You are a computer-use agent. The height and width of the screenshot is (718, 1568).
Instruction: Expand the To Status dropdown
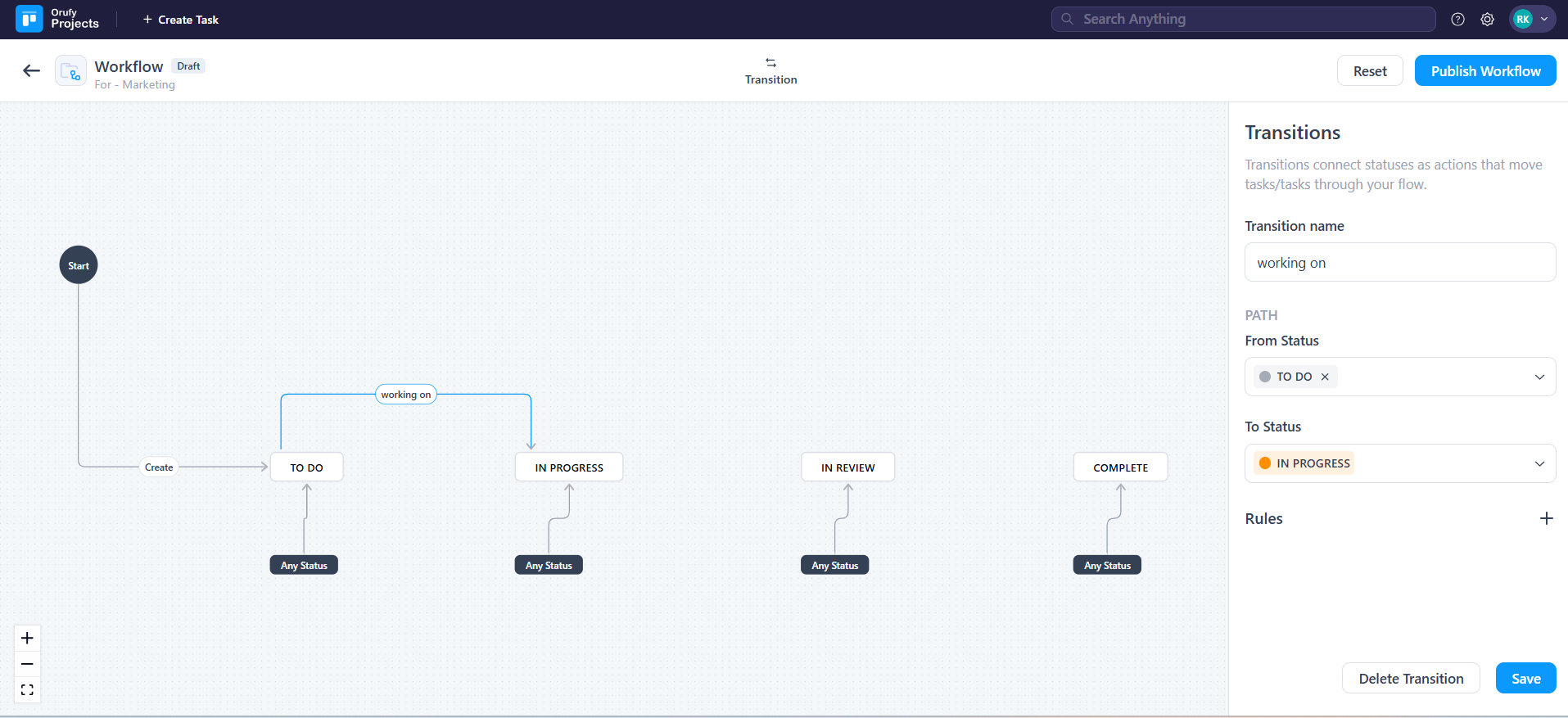(1539, 463)
